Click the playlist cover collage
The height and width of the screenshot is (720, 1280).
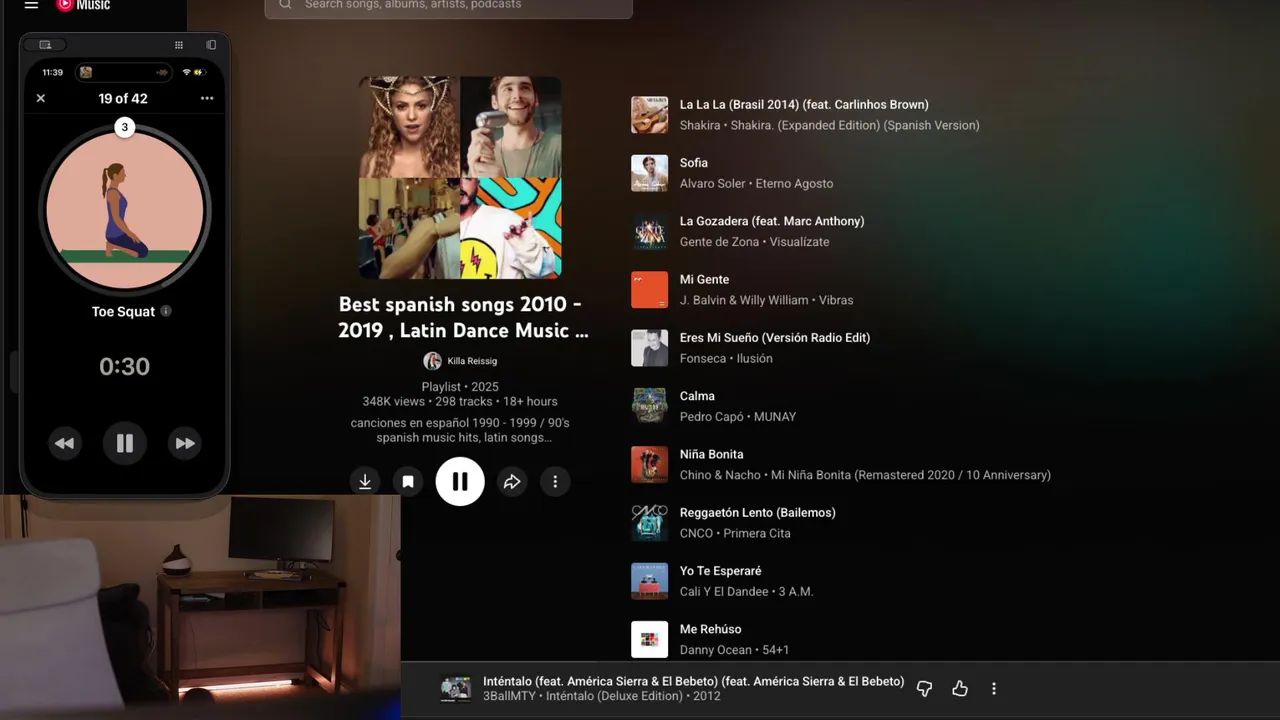click(x=460, y=177)
